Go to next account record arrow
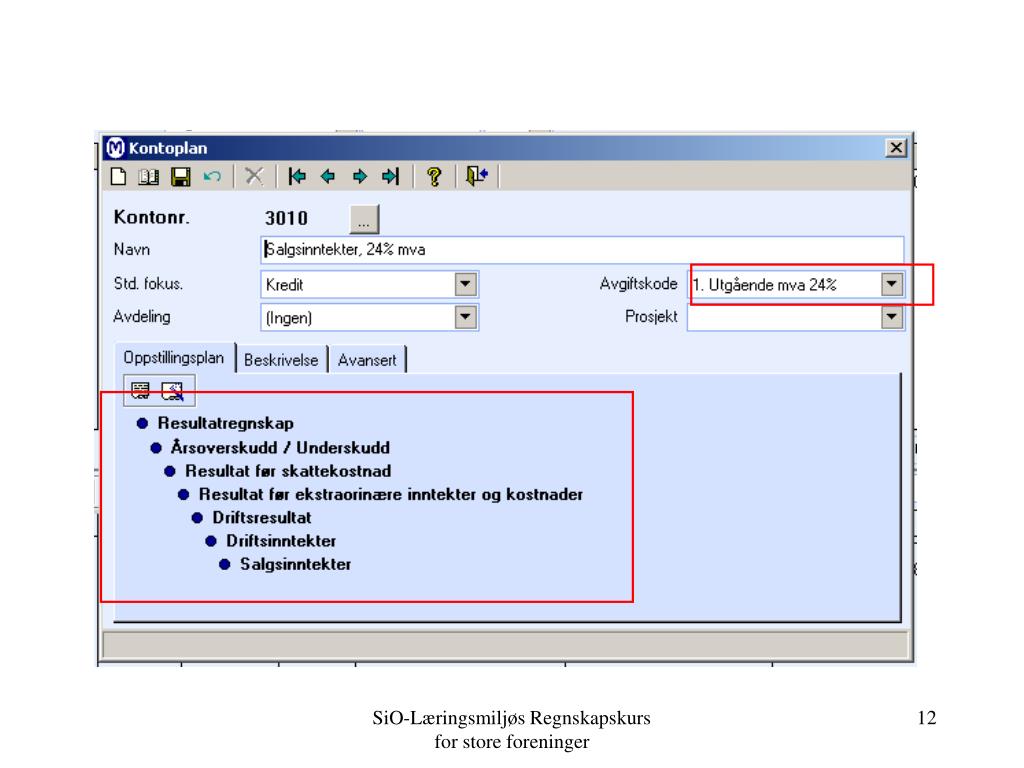The width and height of the screenshot is (1024, 768). [359, 177]
